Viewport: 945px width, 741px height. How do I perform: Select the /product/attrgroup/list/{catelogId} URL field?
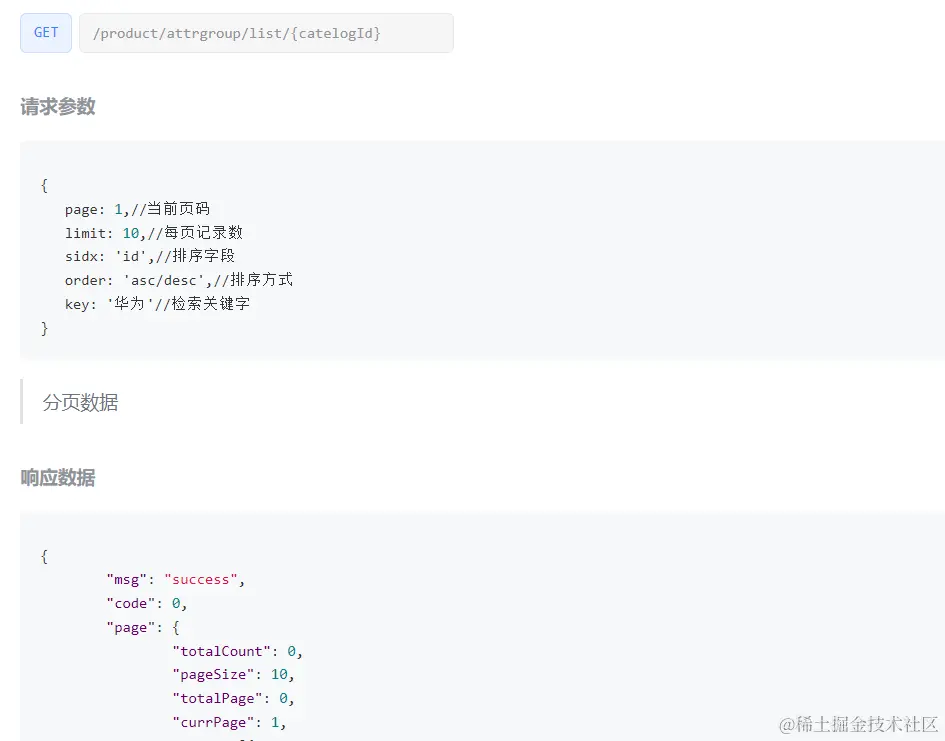(x=266, y=33)
